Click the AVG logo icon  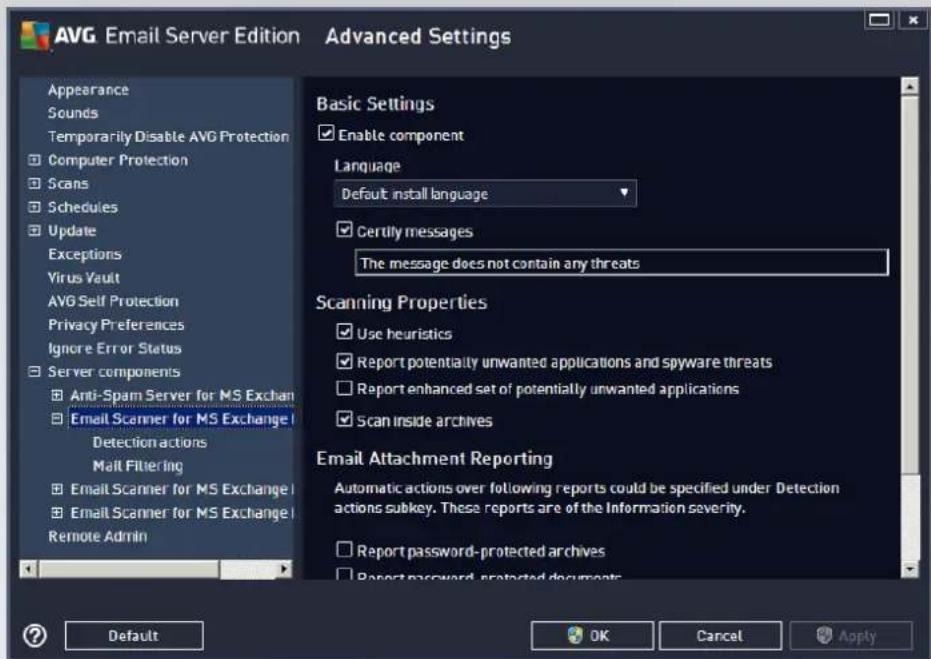(x=35, y=36)
